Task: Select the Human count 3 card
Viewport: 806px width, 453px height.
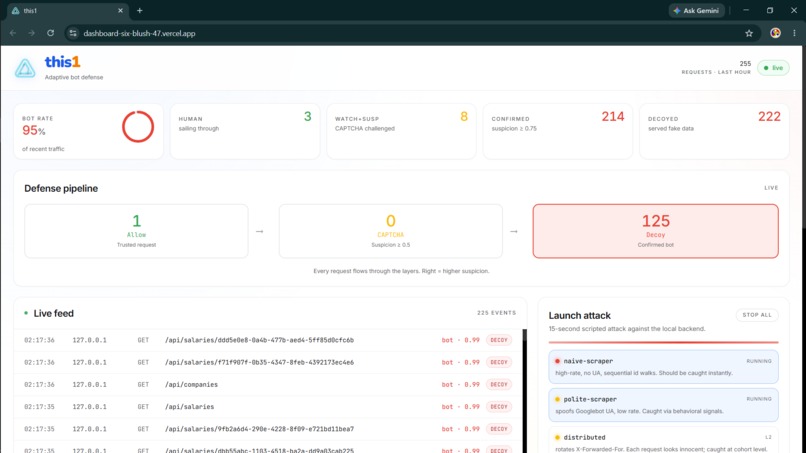Action: pyautogui.click(x=245, y=131)
